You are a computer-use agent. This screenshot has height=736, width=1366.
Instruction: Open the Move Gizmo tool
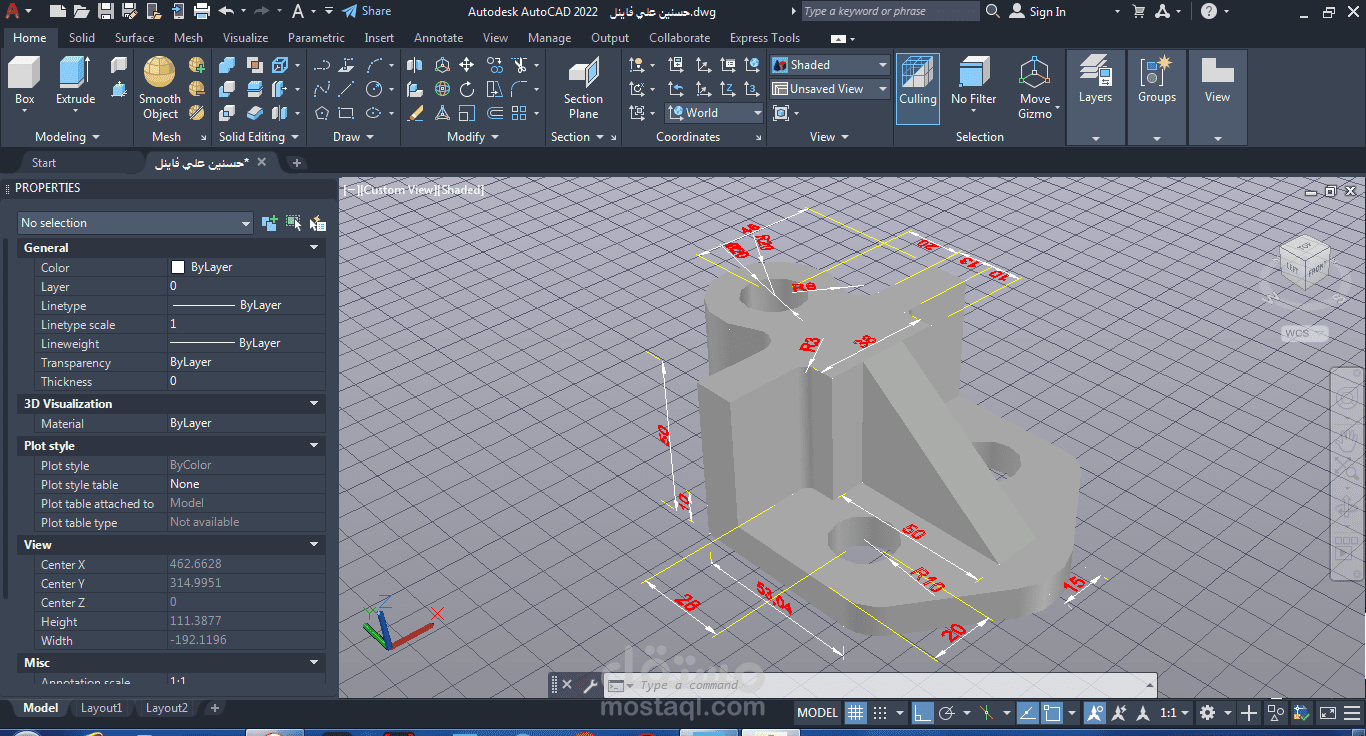coord(1035,88)
